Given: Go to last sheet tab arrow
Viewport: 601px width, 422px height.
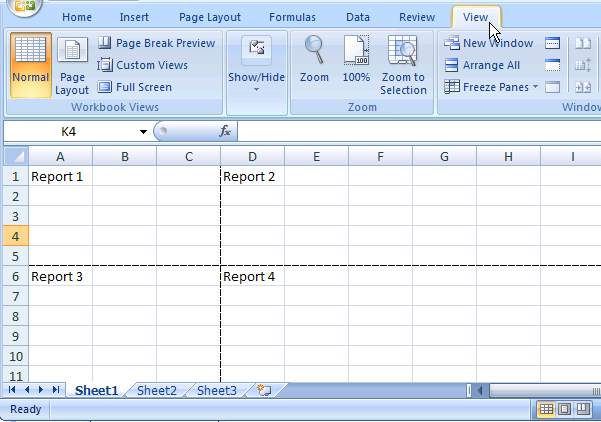Looking at the screenshot, I should pos(56,390).
